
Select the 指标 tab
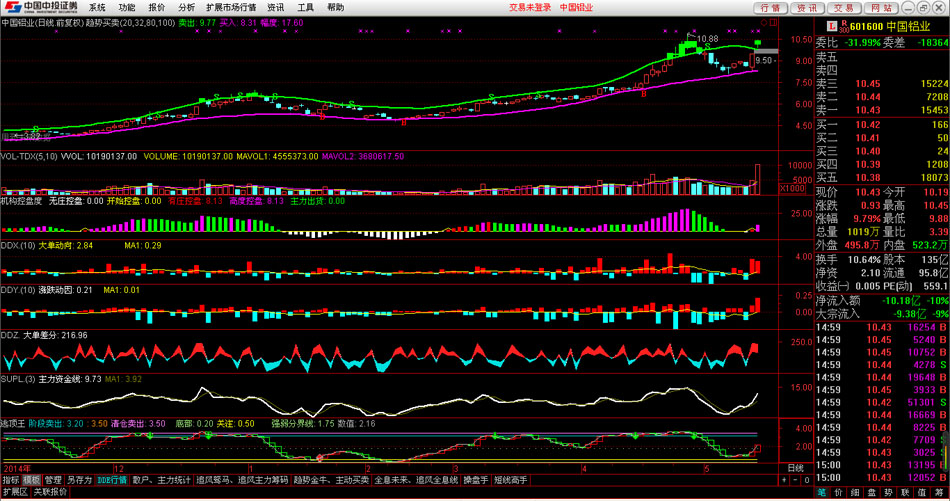coord(11,480)
